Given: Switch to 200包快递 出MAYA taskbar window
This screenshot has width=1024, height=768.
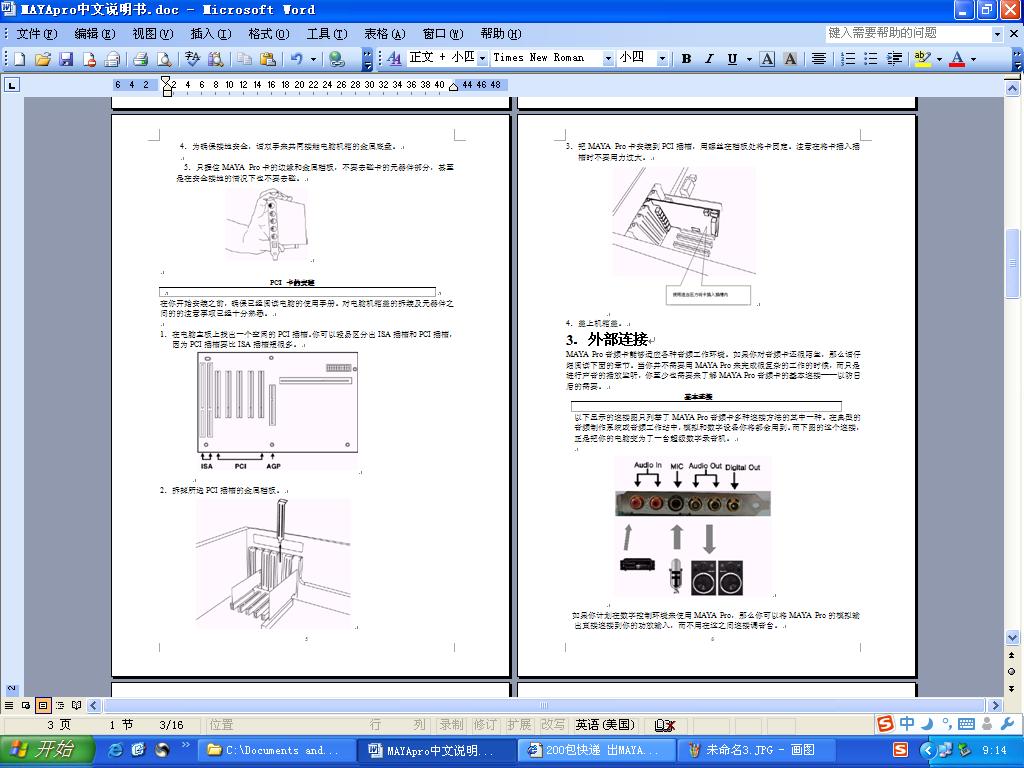Looking at the screenshot, I should [597, 750].
